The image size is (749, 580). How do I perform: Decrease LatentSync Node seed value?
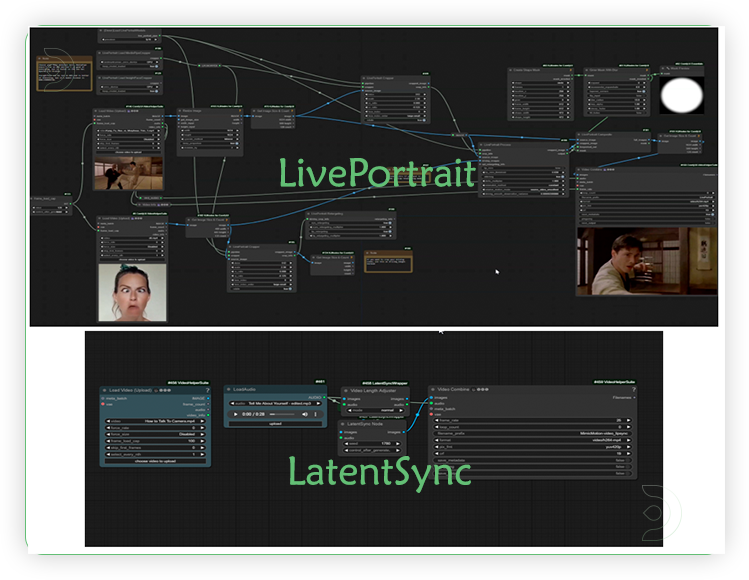(346, 443)
